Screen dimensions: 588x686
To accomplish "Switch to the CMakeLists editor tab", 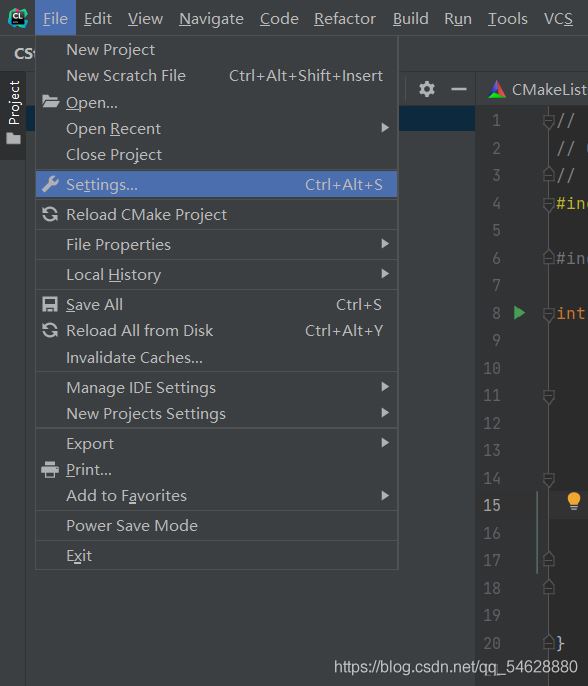I will point(538,89).
